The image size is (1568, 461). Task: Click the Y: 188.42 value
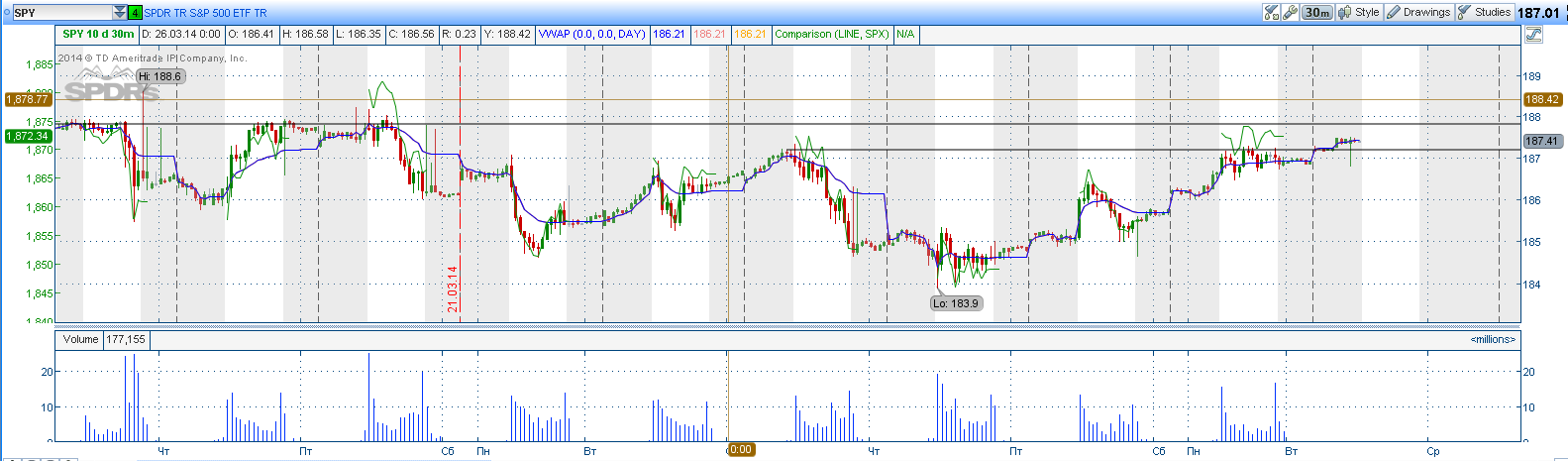point(507,34)
